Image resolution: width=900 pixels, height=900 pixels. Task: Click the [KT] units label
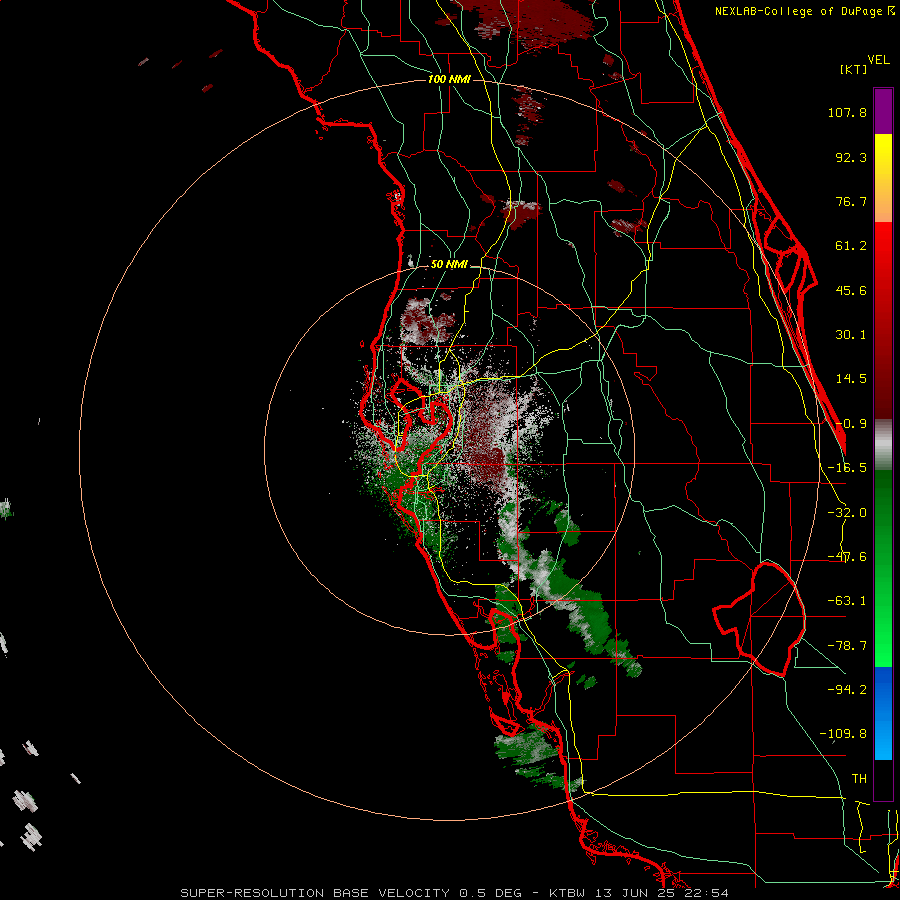[854, 69]
